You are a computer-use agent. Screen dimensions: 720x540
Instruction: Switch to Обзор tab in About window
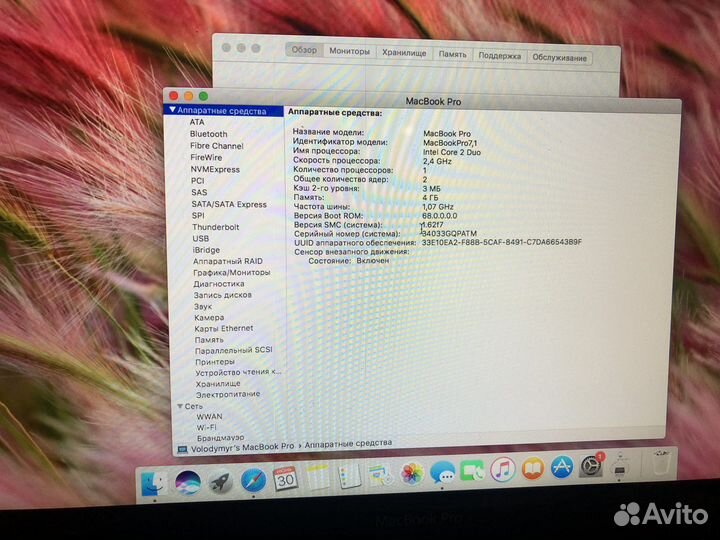click(x=304, y=50)
